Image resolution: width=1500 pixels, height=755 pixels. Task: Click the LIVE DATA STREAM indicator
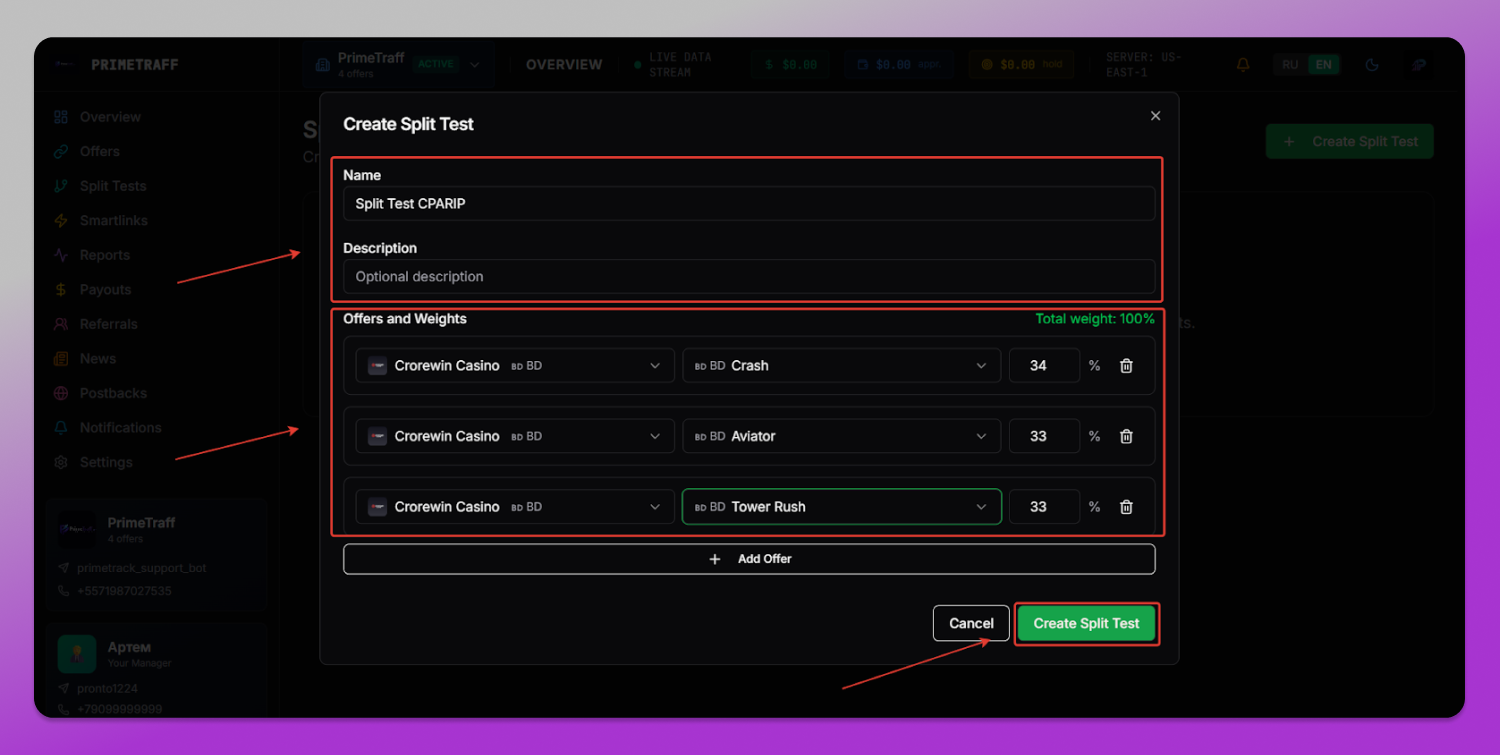coord(673,65)
